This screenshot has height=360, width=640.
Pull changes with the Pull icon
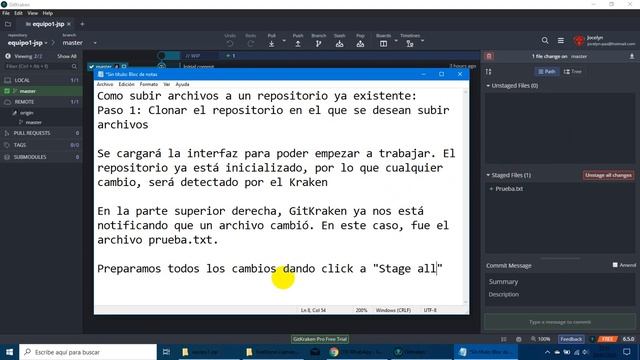pos(271,44)
